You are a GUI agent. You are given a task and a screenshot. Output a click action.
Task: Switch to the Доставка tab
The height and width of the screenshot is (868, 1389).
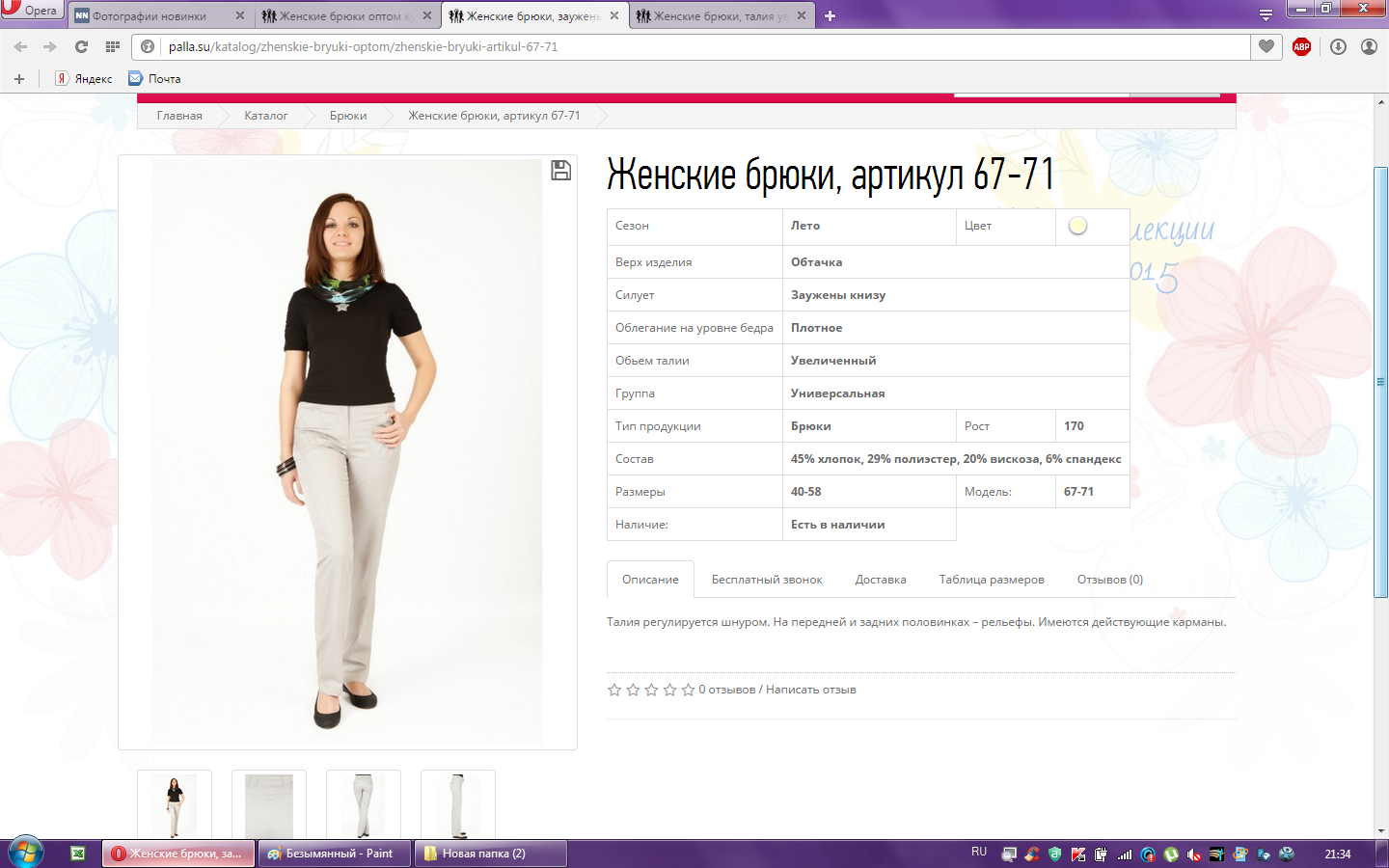(880, 580)
